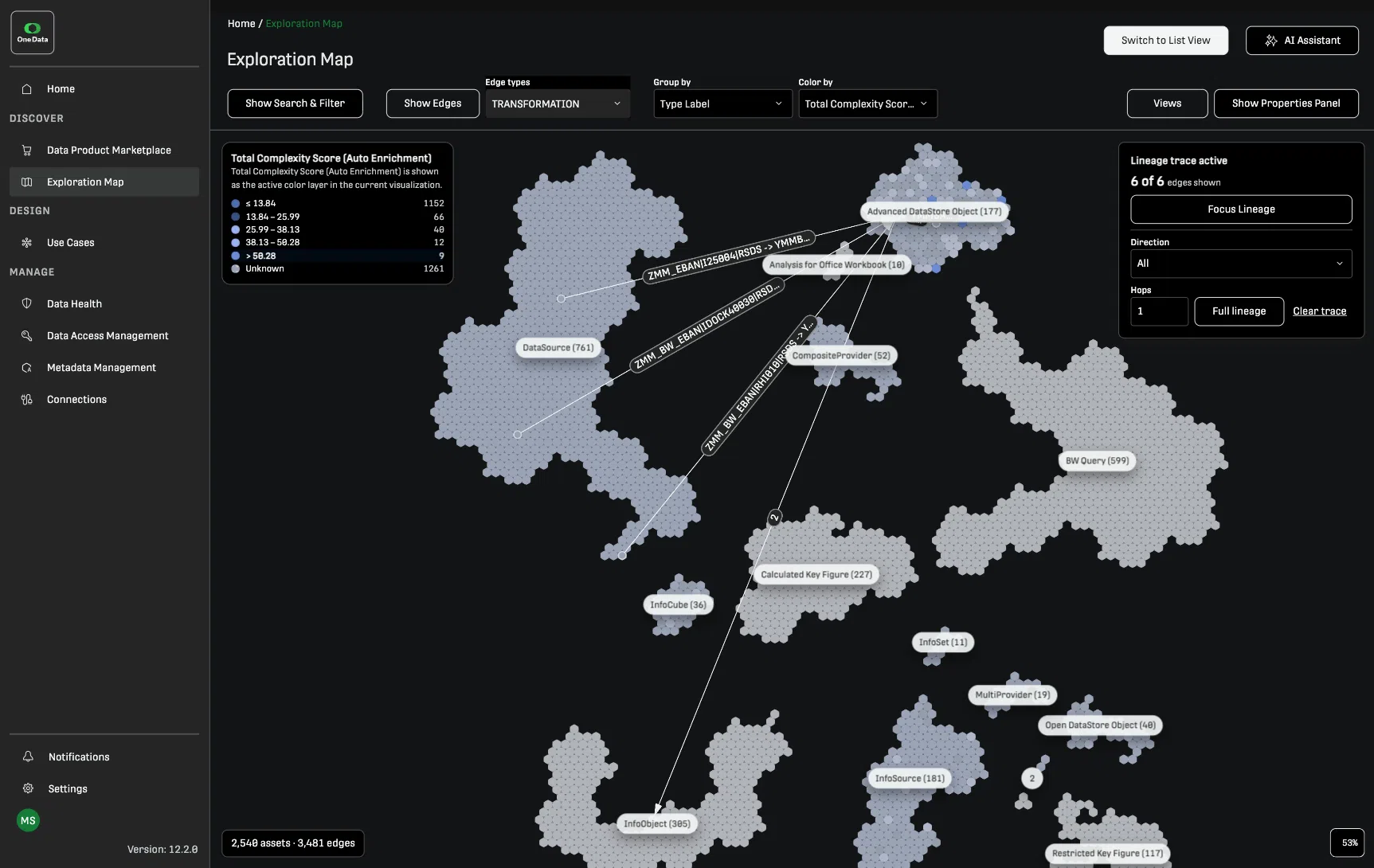Screen dimensions: 1374x868
Task: Click the DataSource (761) cluster label
Action: (558, 348)
